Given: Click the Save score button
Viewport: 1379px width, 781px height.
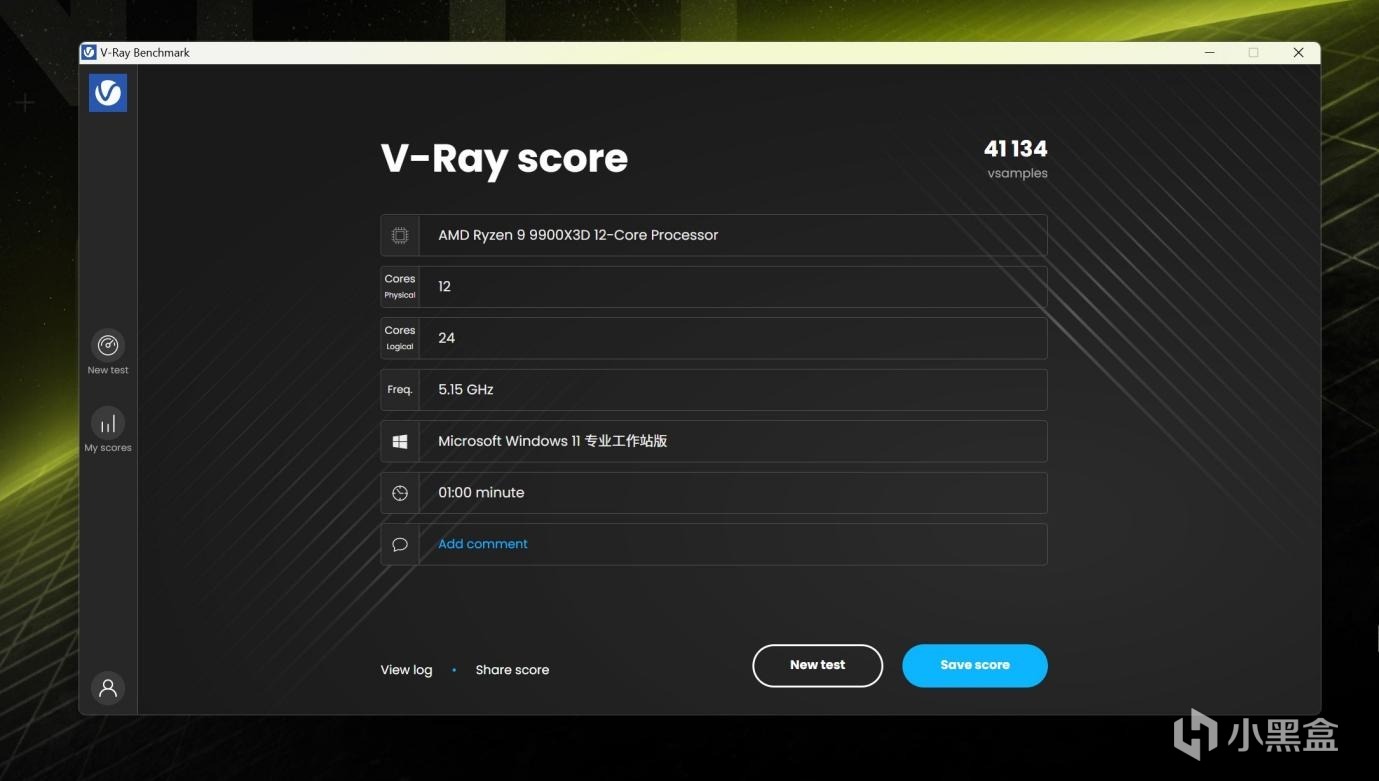Looking at the screenshot, I should coord(975,665).
